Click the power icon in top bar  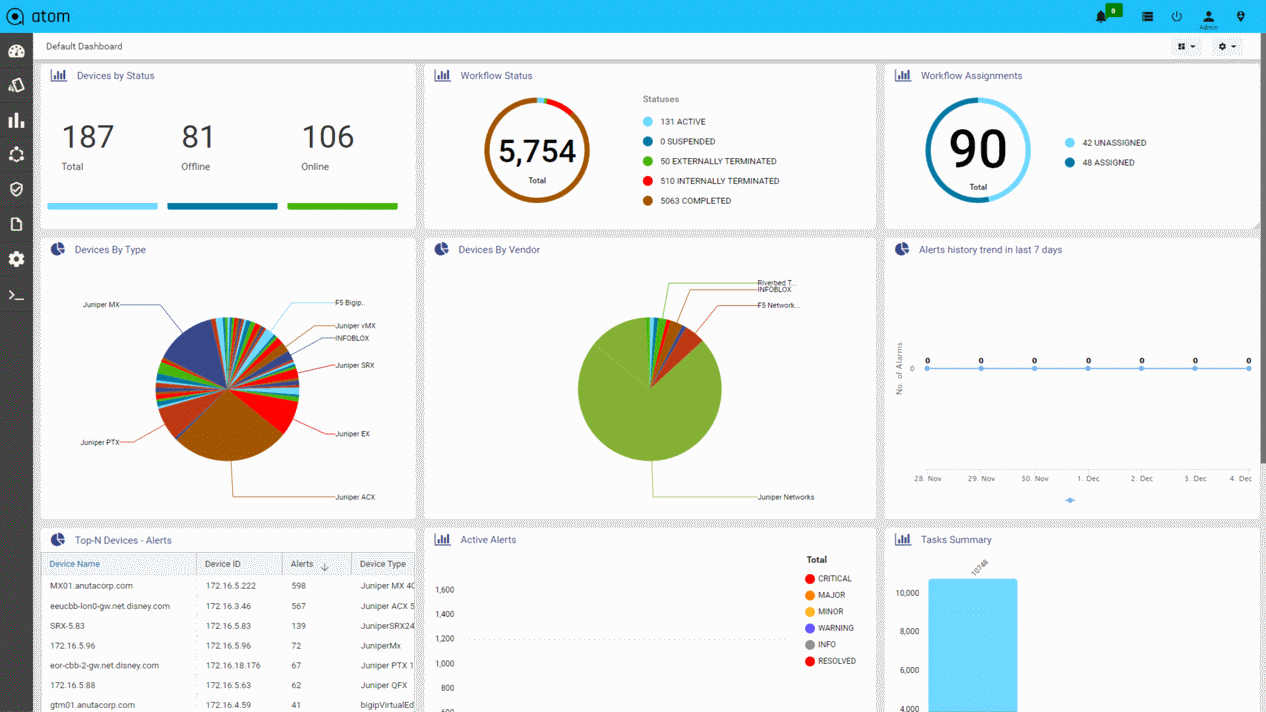1176,16
